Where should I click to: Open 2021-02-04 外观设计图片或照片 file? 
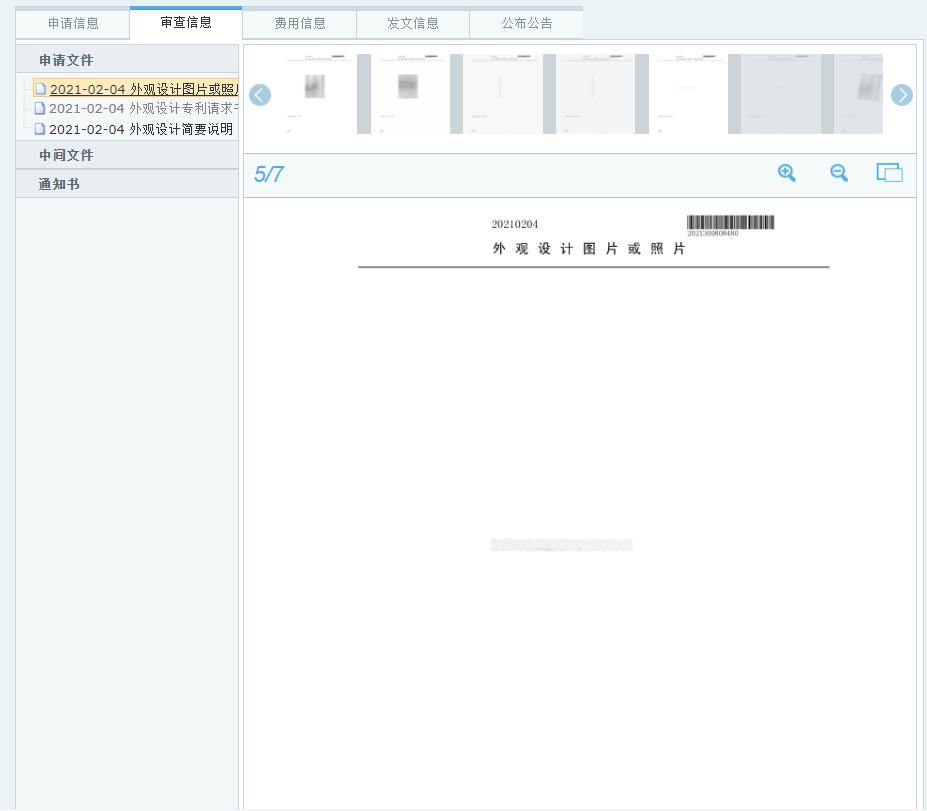(142, 90)
